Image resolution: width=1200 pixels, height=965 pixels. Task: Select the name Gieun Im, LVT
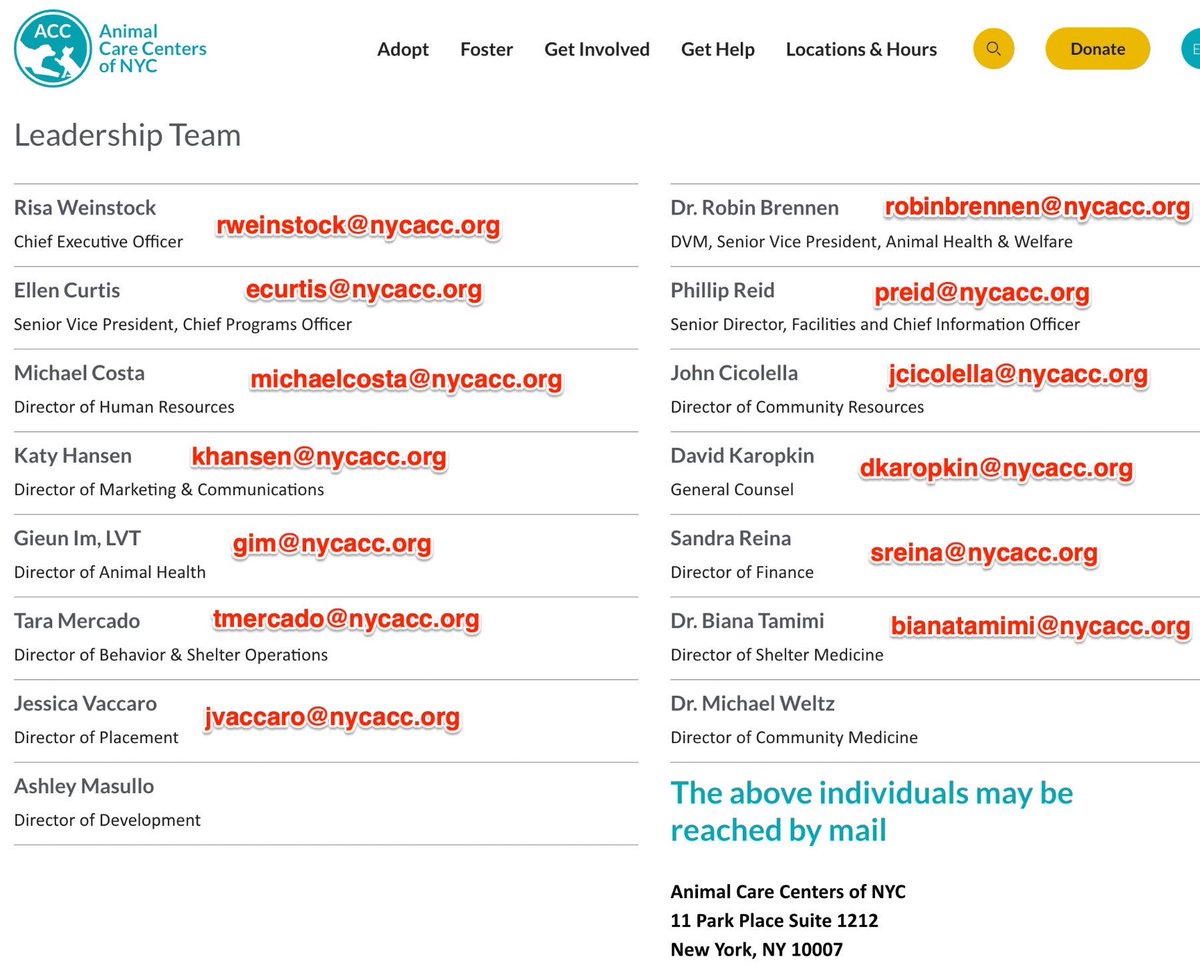(x=77, y=538)
